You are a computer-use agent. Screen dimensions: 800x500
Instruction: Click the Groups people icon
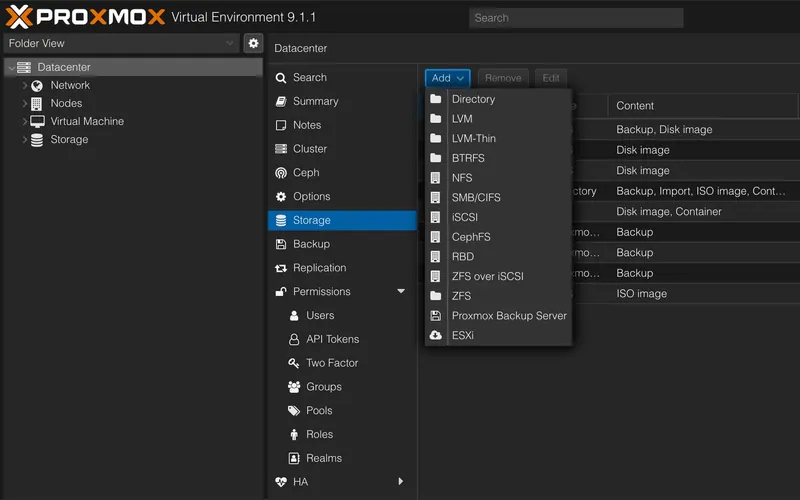[x=294, y=387]
